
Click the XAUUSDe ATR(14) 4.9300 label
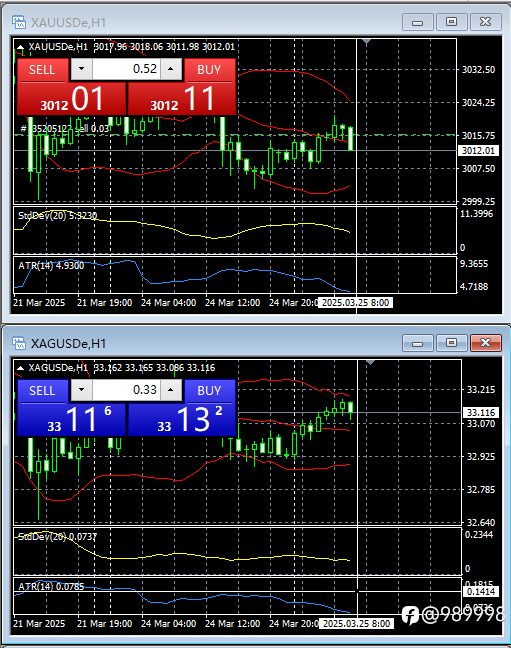click(51, 265)
